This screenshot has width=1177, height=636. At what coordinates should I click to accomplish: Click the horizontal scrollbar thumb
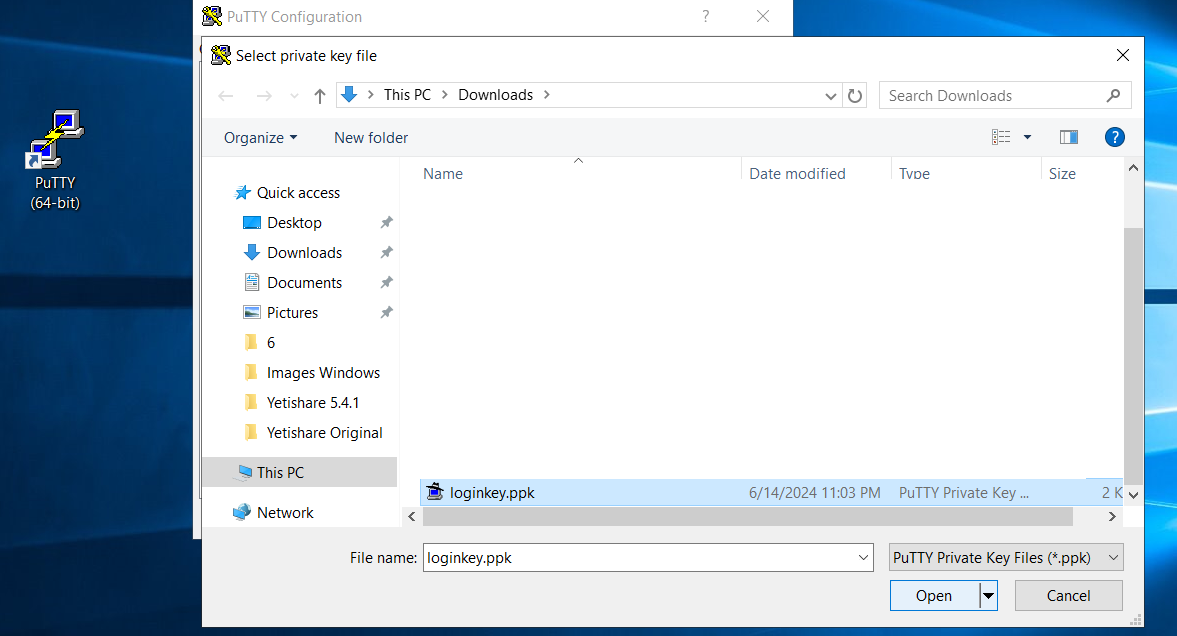coord(748,517)
